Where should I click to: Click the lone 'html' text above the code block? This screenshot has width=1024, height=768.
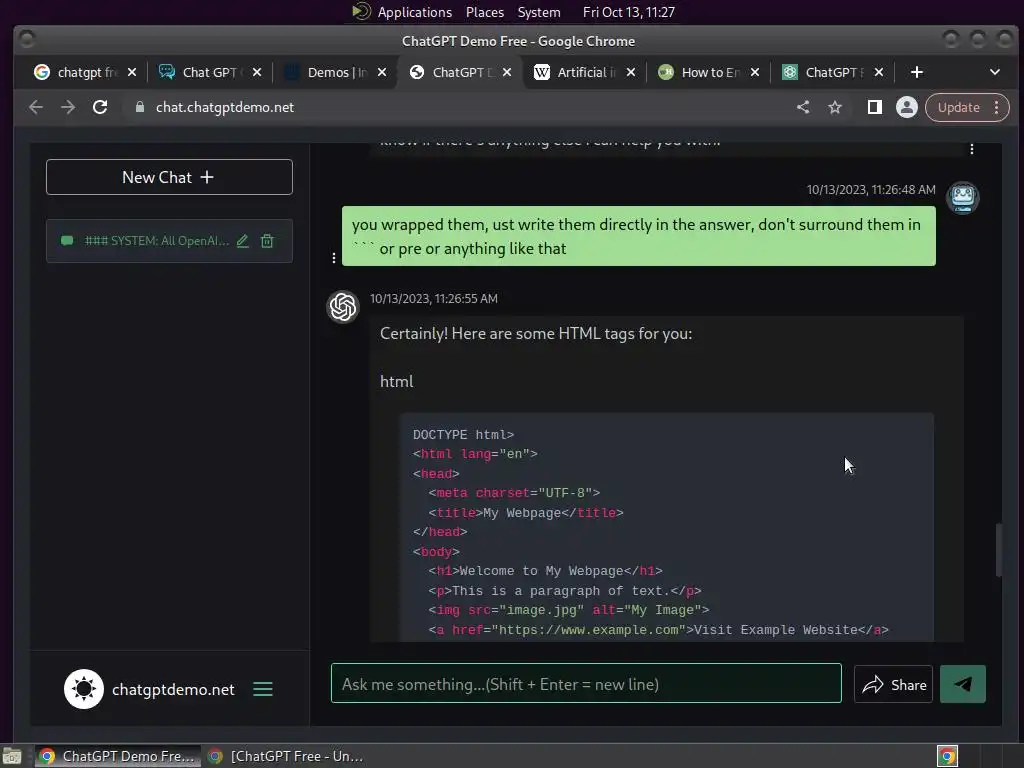pos(396,381)
